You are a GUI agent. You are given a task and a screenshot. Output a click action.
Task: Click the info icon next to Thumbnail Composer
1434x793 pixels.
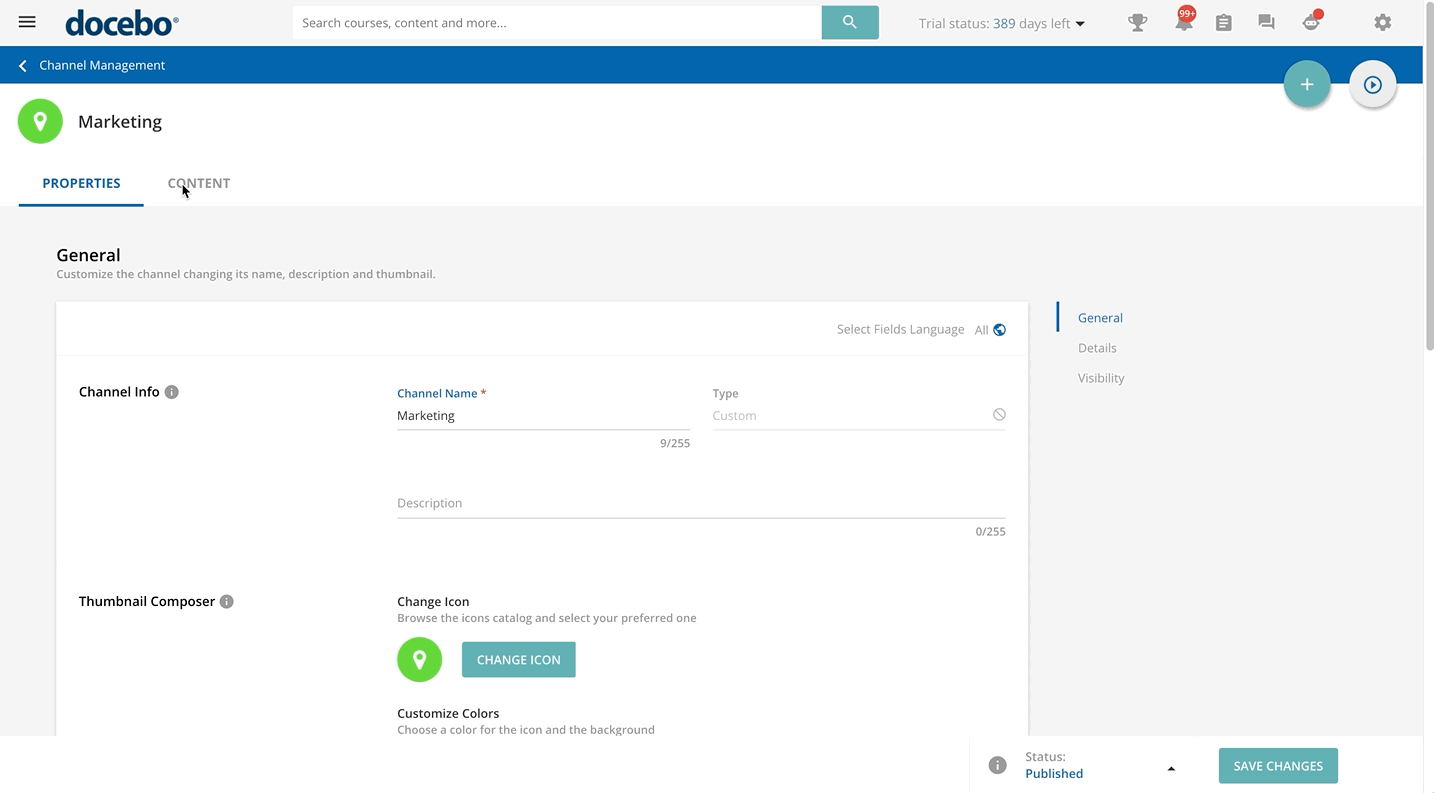[x=227, y=601]
